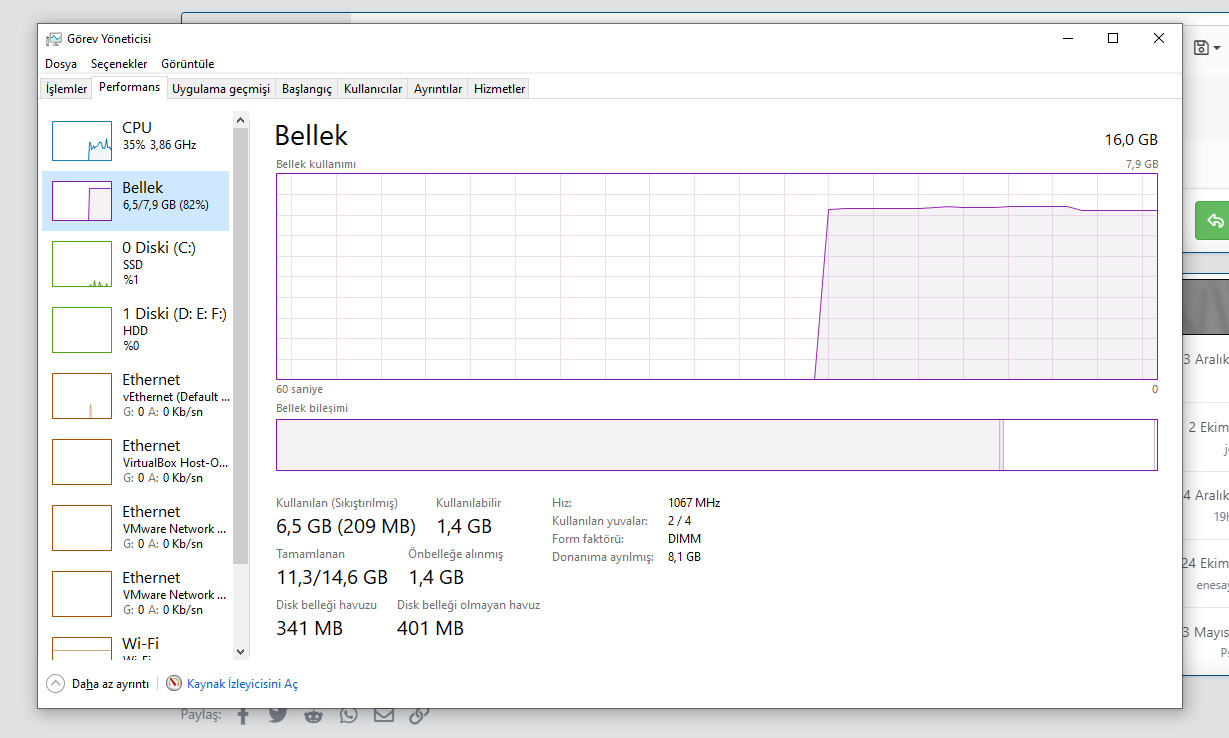Viewport: 1229px width, 738px height.
Task: Click the Daha az ayrıntı collapse arrow icon
Action: [55, 684]
